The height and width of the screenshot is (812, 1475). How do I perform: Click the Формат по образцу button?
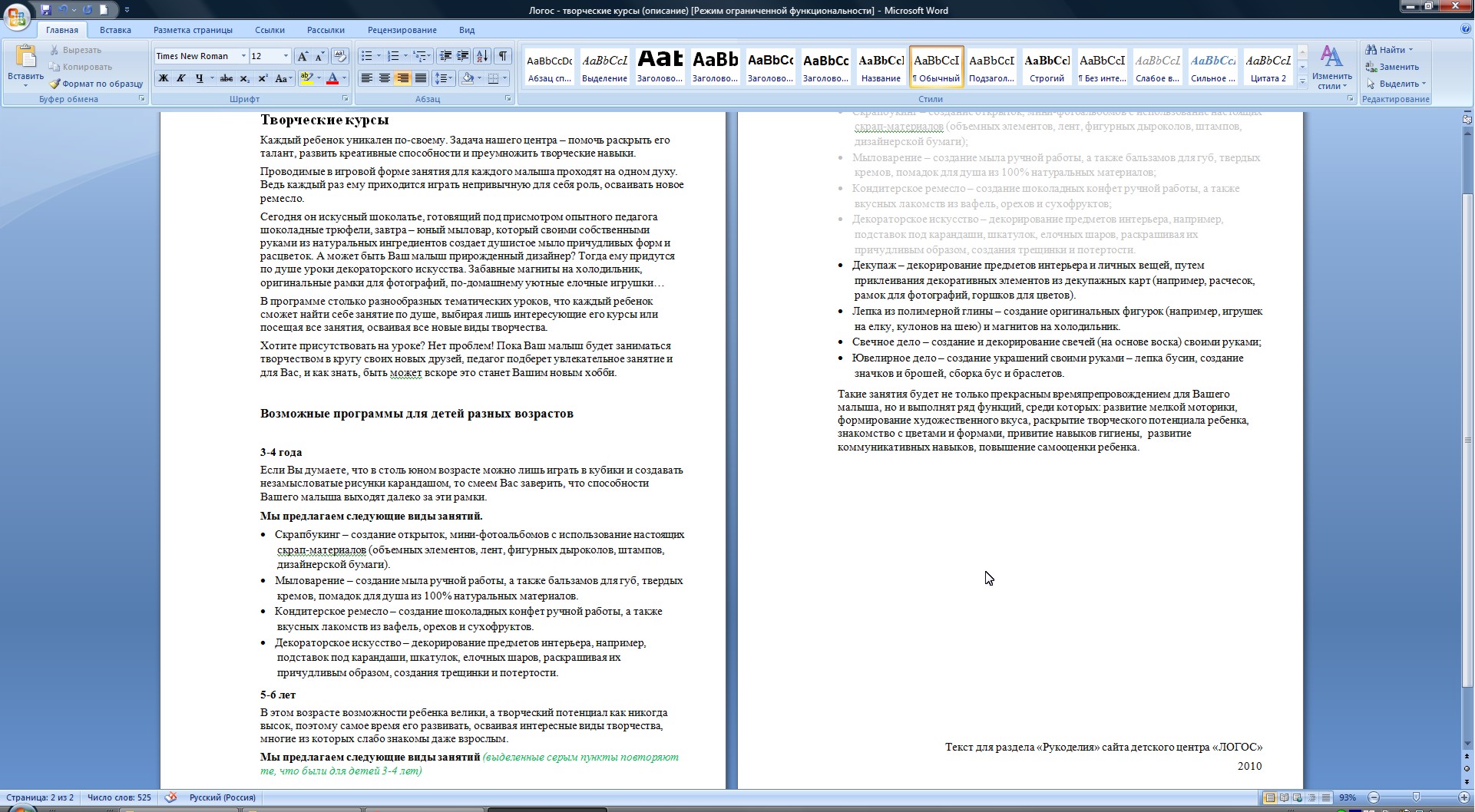(x=97, y=84)
